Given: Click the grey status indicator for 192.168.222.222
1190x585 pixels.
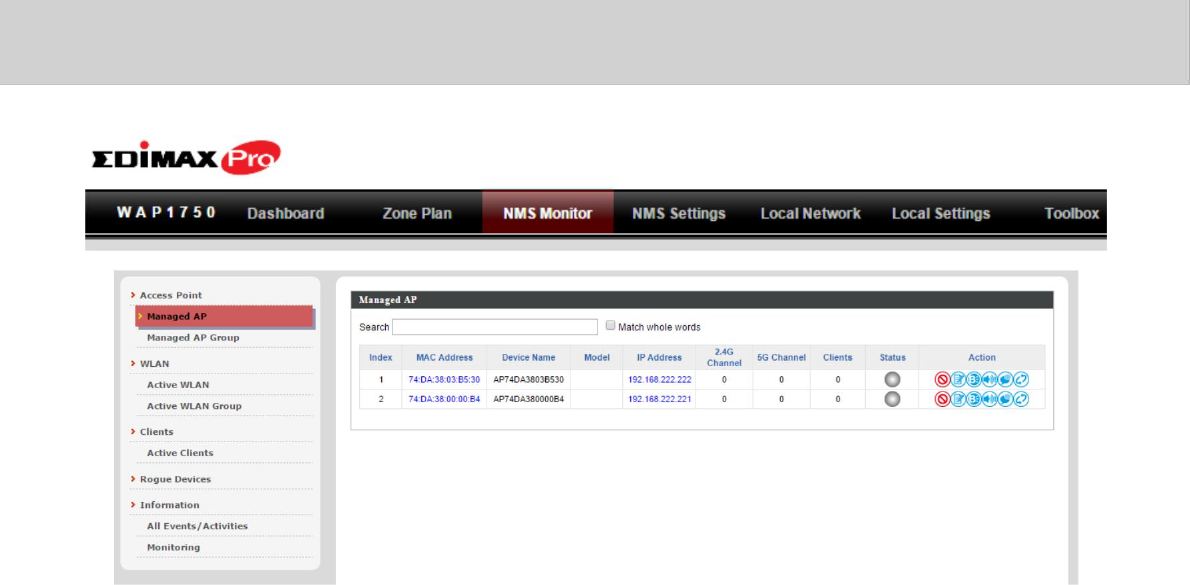Looking at the screenshot, I should click(892, 379).
